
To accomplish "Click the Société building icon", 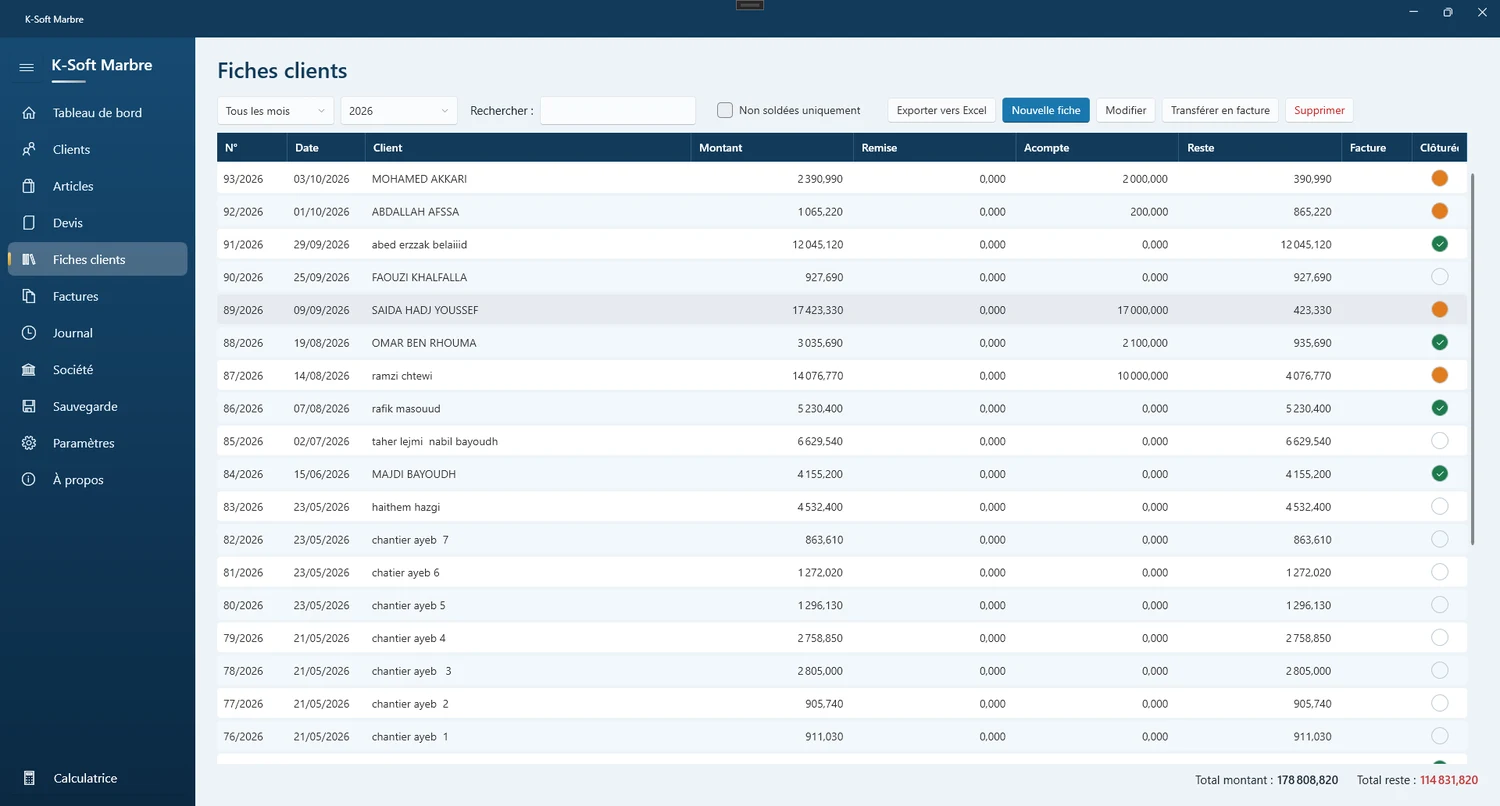I will 29,370.
